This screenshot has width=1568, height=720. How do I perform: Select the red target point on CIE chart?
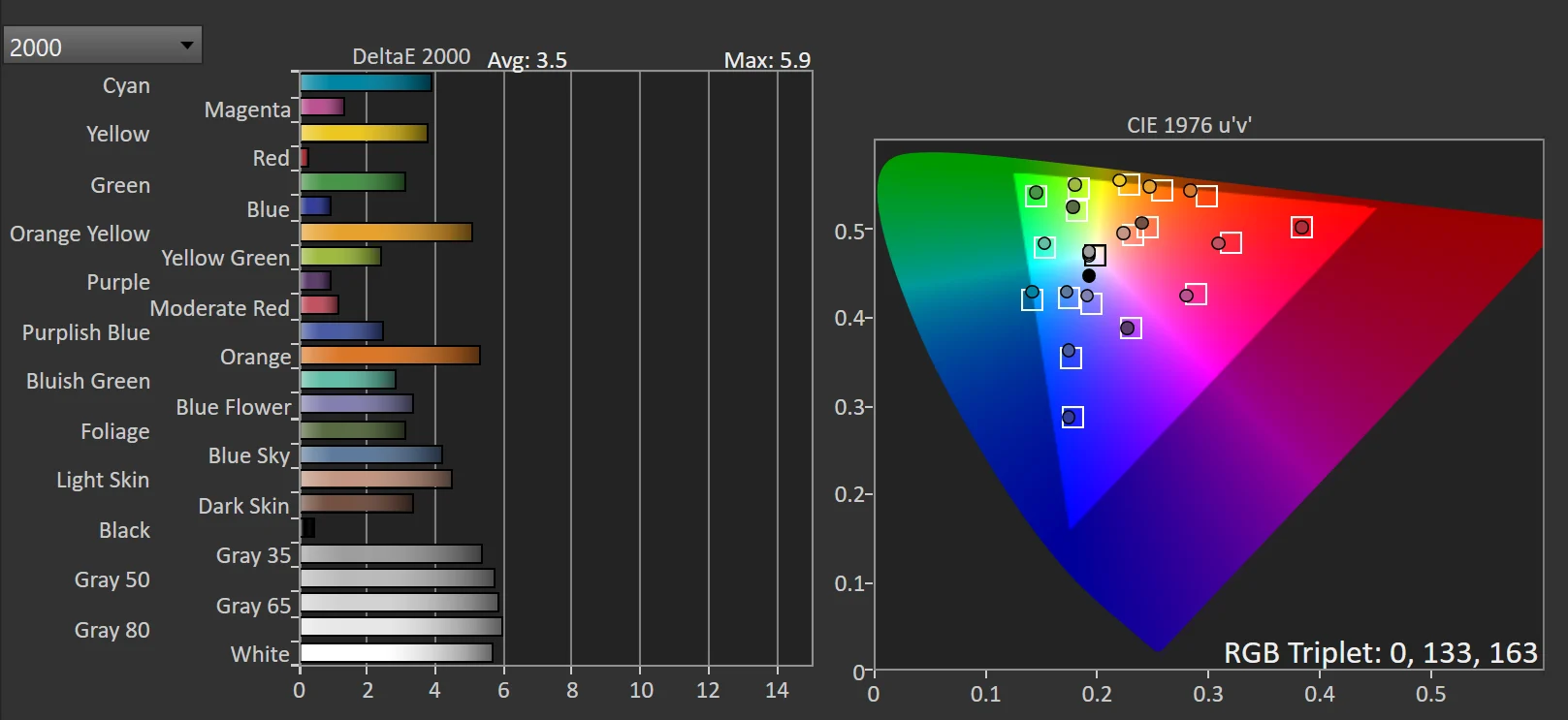point(1301,228)
